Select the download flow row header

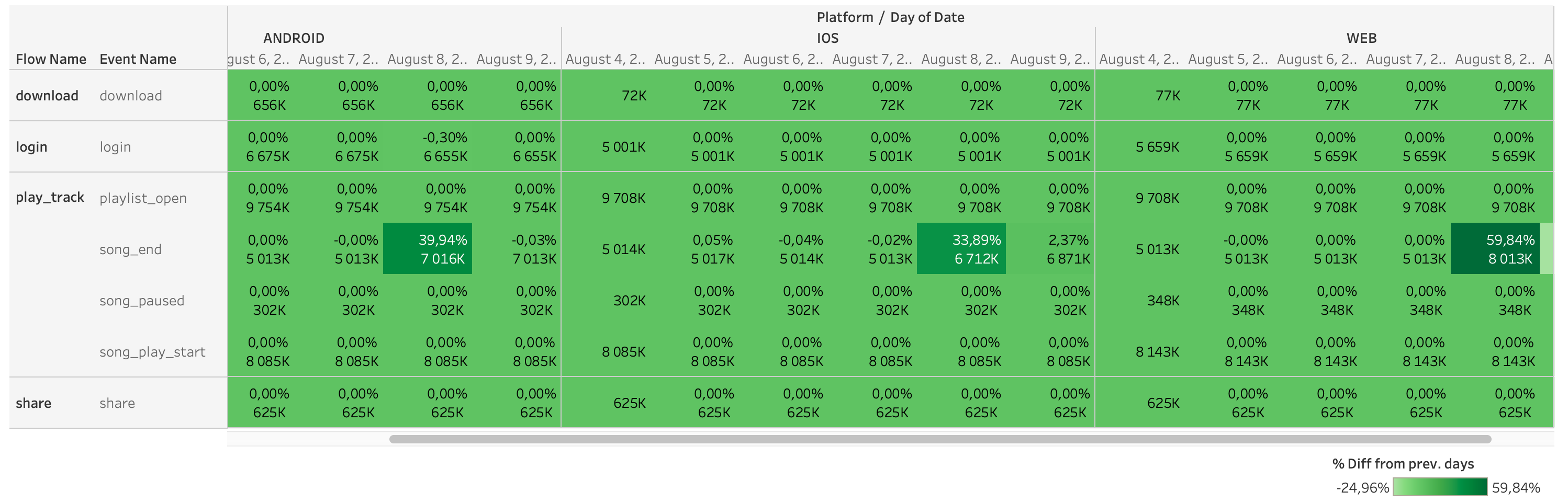(x=47, y=96)
